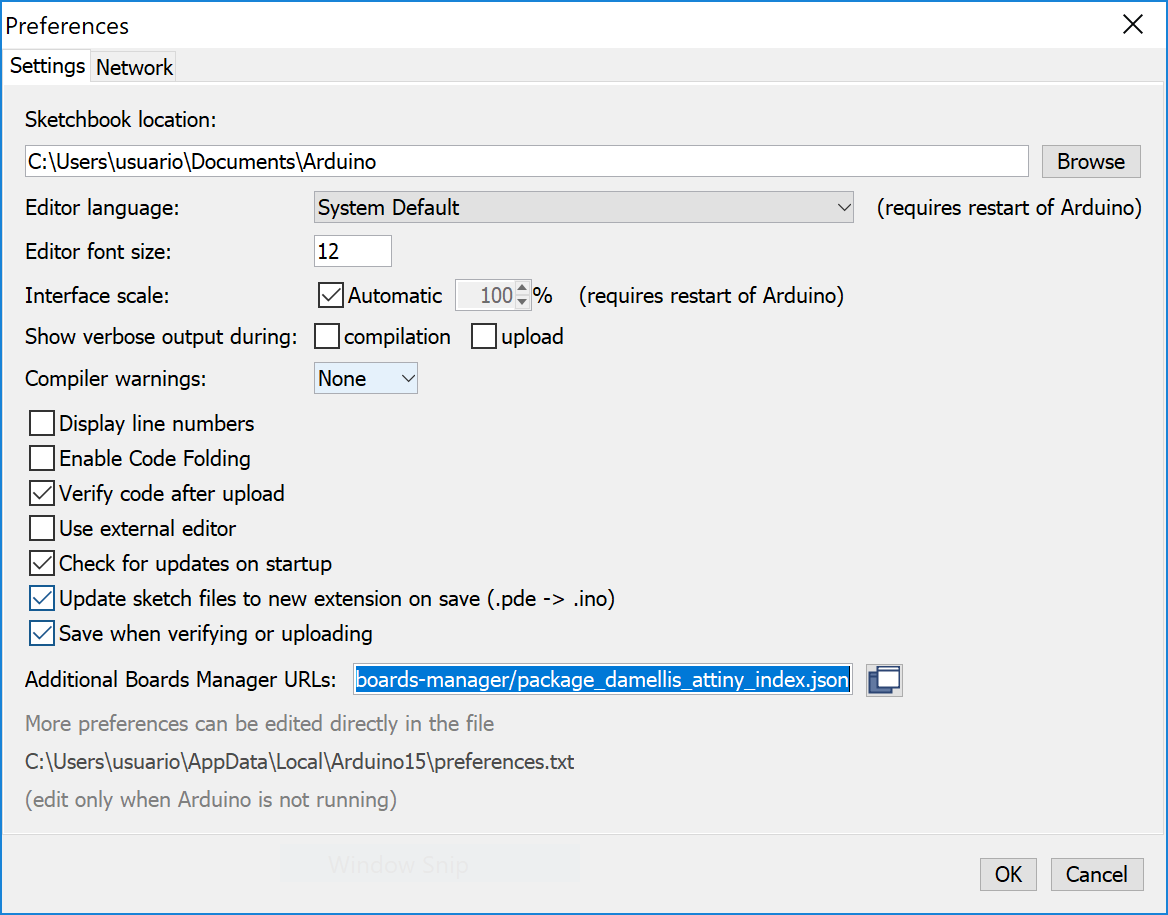The height and width of the screenshot is (915, 1168).
Task: Enable verbose output during upload
Action: (484, 337)
